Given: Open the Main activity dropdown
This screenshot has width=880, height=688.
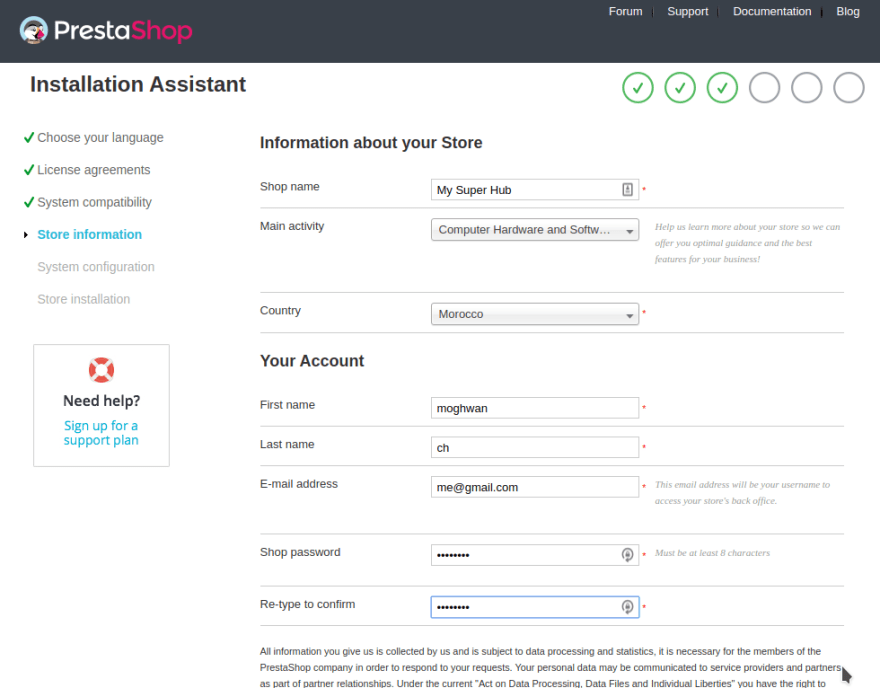Looking at the screenshot, I should (x=535, y=230).
